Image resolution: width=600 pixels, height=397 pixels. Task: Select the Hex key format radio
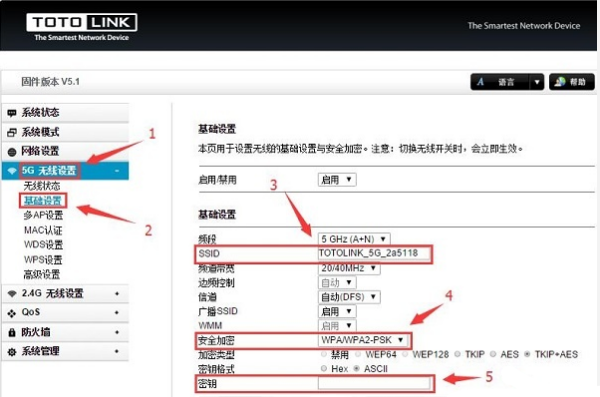pos(324,368)
